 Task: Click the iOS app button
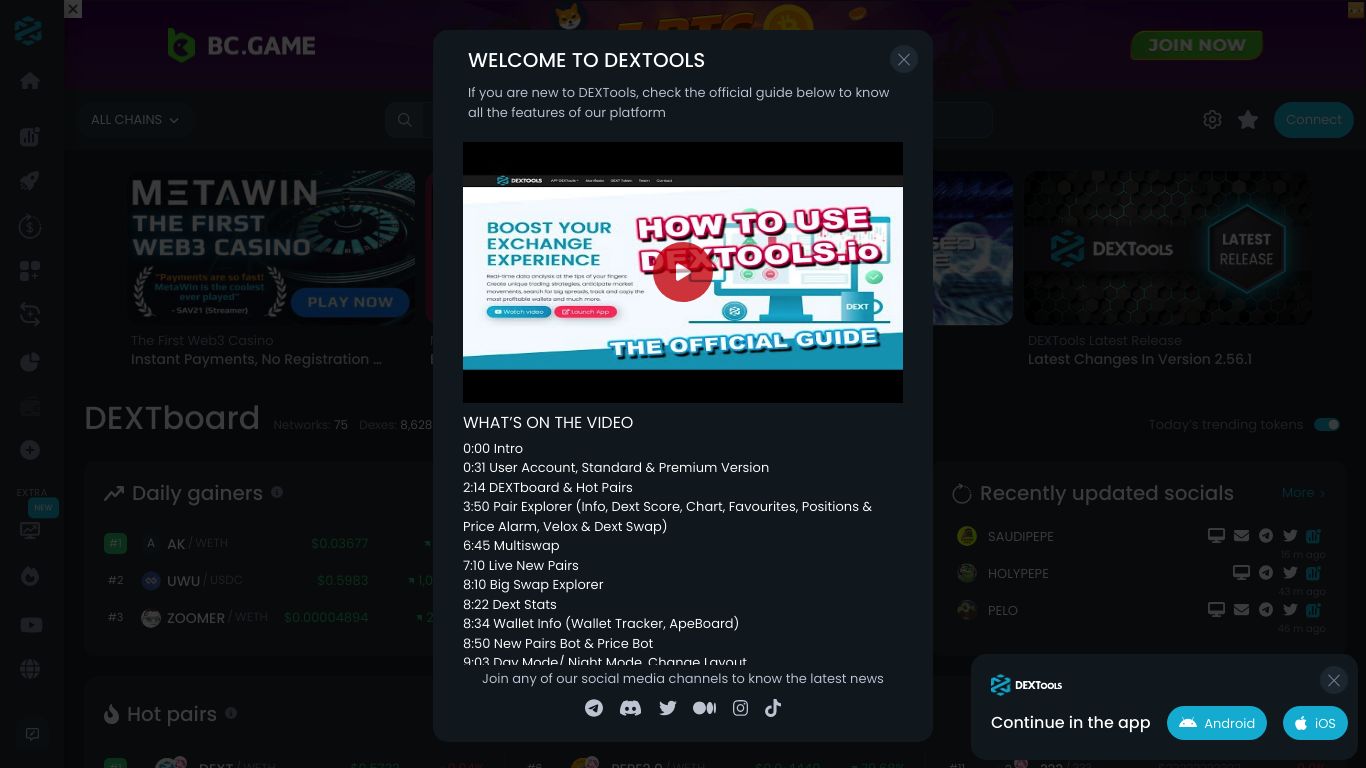1315,723
